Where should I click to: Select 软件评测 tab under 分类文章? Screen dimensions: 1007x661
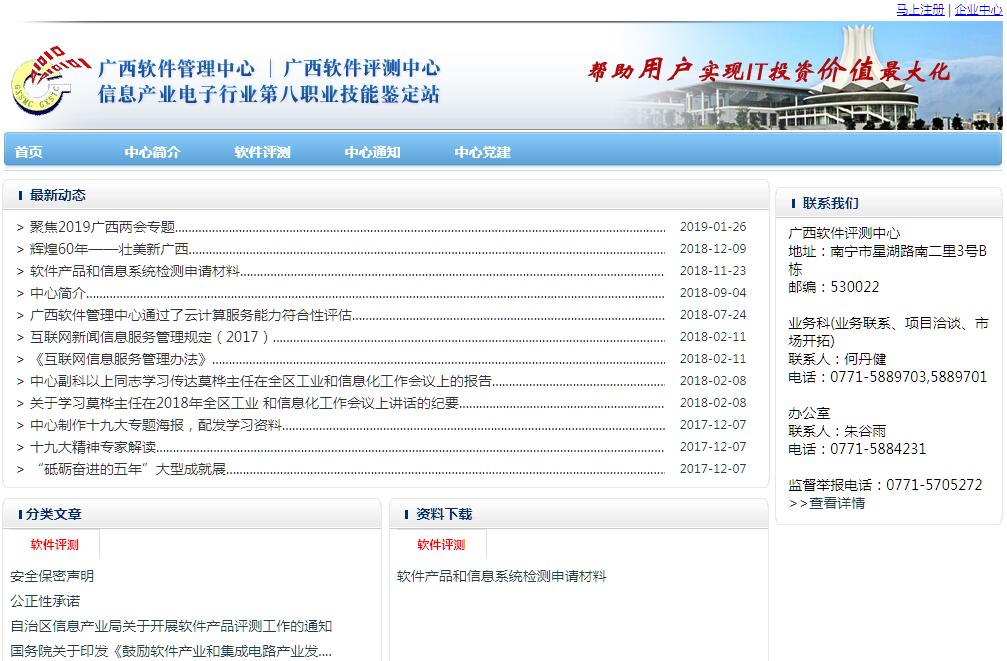pos(54,545)
